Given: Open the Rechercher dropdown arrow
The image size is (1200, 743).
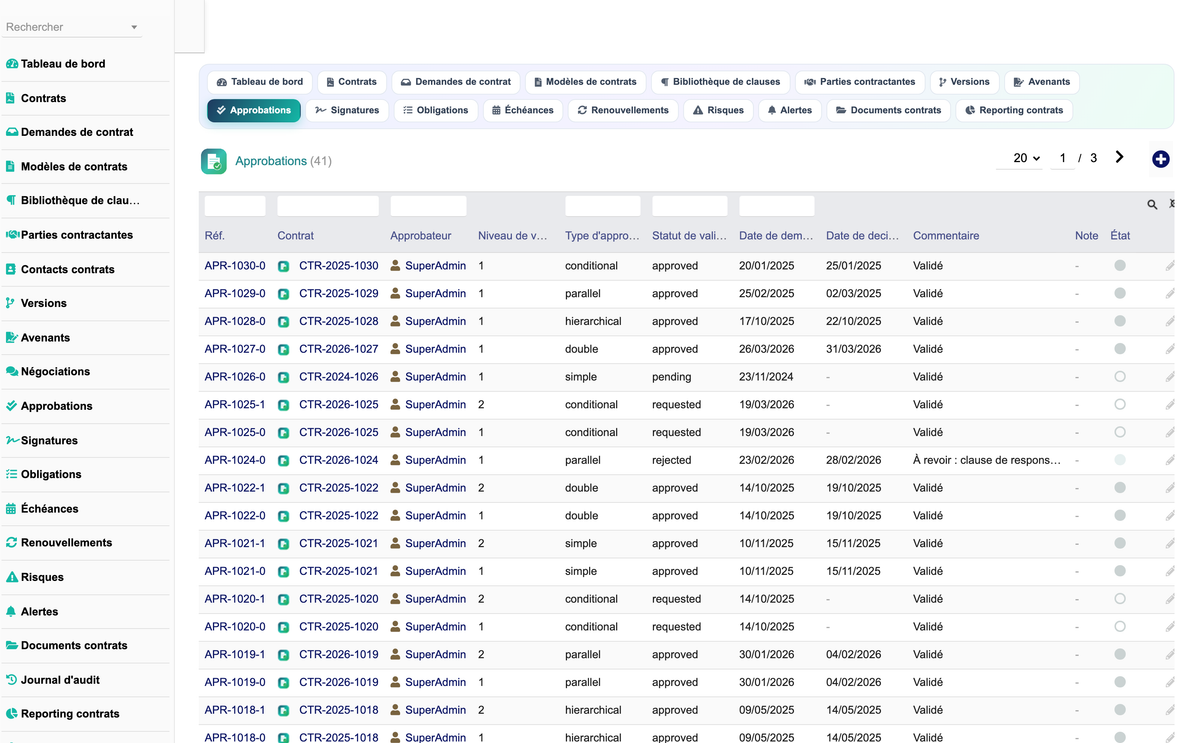Looking at the screenshot, I should point(134,28).
